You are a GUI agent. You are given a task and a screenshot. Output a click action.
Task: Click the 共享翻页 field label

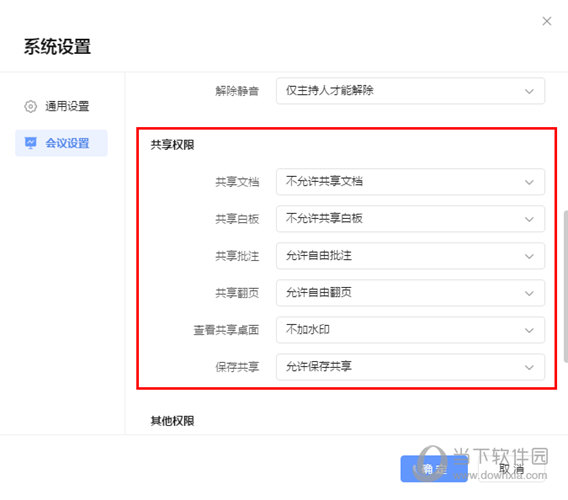(237, 293)
